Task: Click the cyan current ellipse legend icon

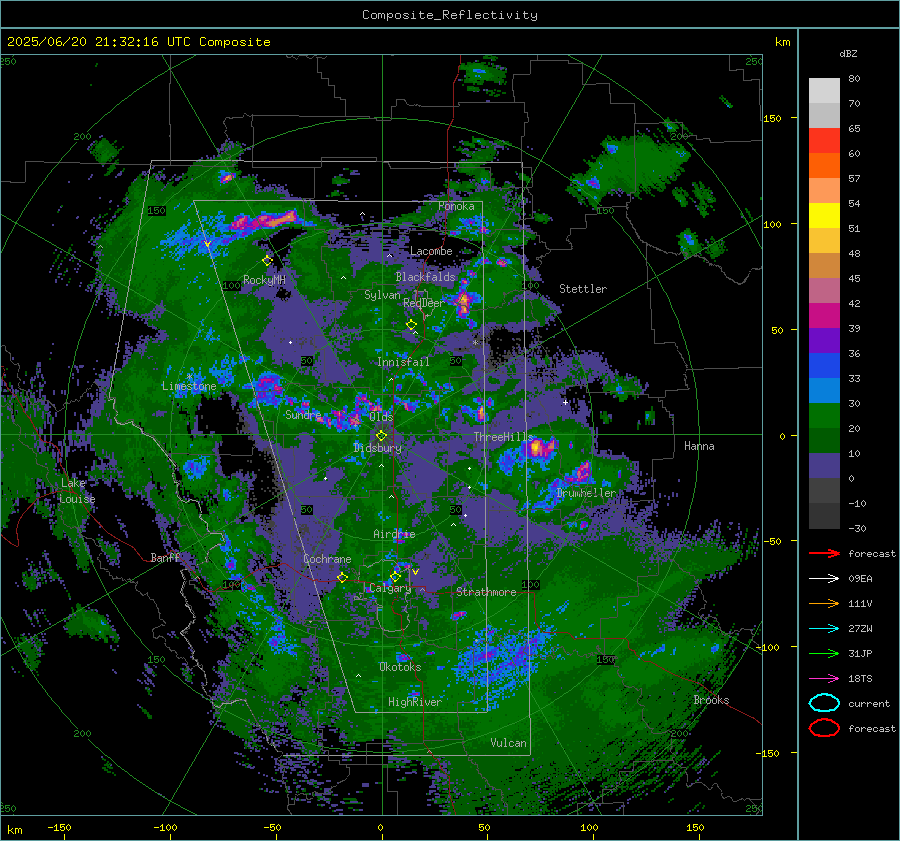Action: tap(824, 703)
